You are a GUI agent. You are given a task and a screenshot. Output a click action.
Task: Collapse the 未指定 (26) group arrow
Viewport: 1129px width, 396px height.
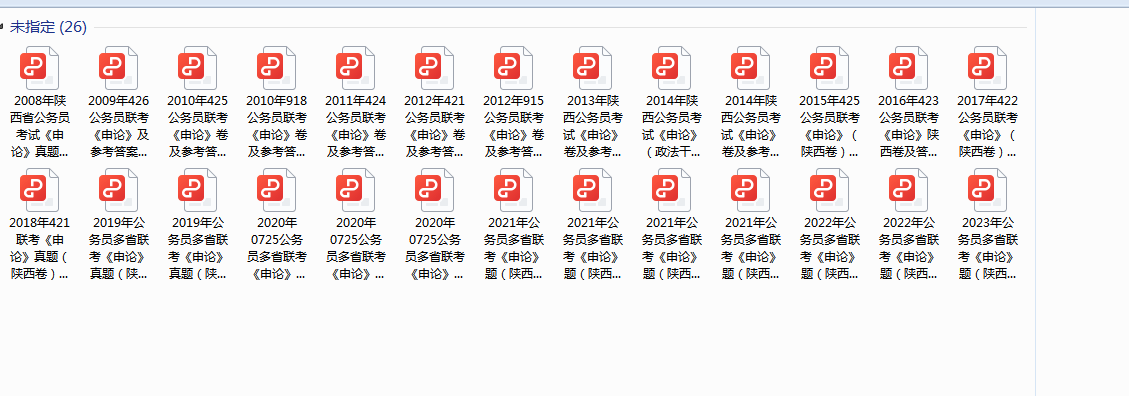[3, 28]
